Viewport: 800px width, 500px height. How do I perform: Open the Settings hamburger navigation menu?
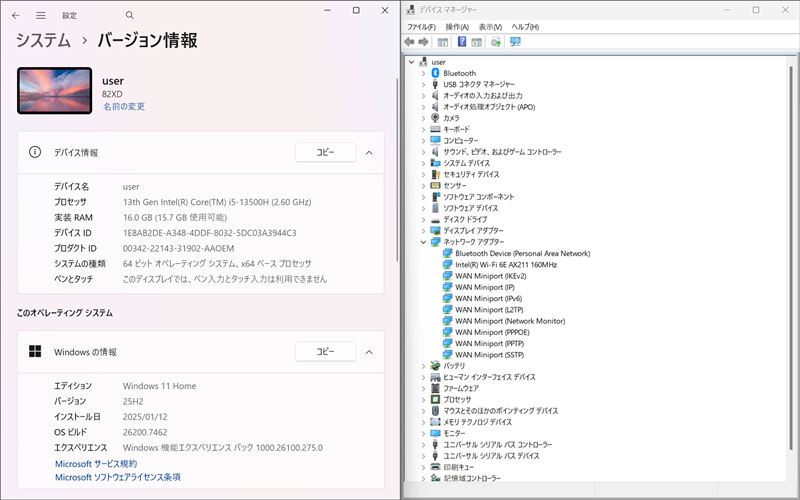pos(41,16)
